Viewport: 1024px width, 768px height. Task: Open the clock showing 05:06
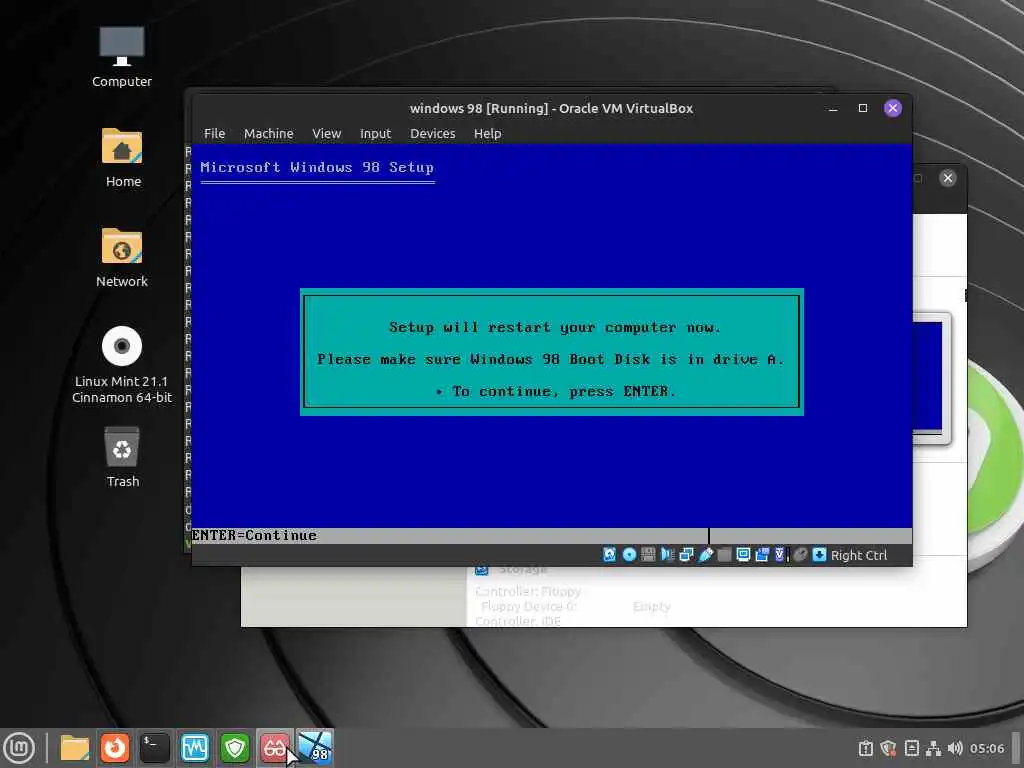[987, 748]
